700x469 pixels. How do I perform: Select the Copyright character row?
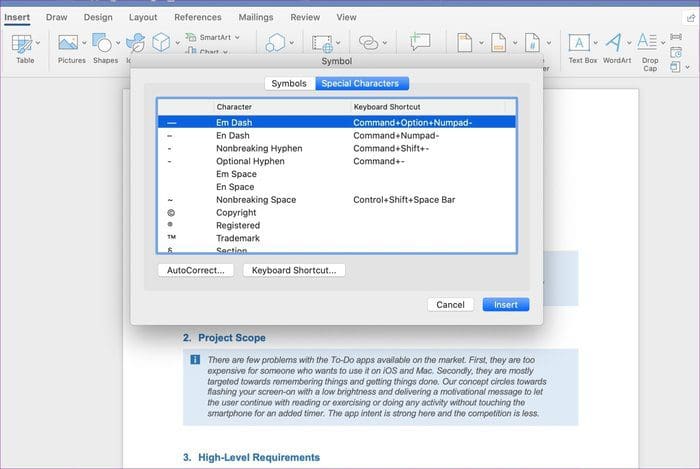point(337,213)
